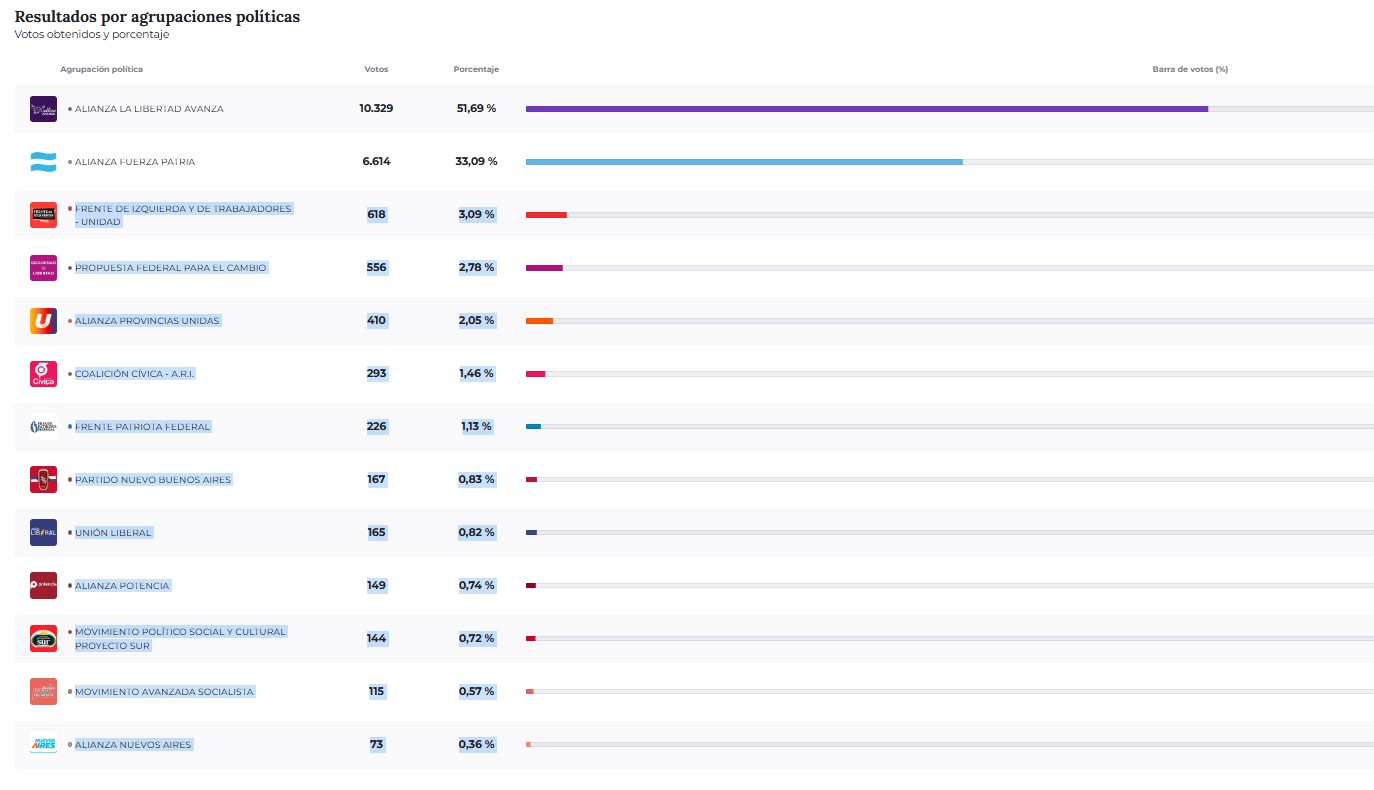This screenshot has height=790, width=1374.
Task: Click the MOVIMIENTO AVANZADA SOCIALISTA party name
Action: (164, 692)
